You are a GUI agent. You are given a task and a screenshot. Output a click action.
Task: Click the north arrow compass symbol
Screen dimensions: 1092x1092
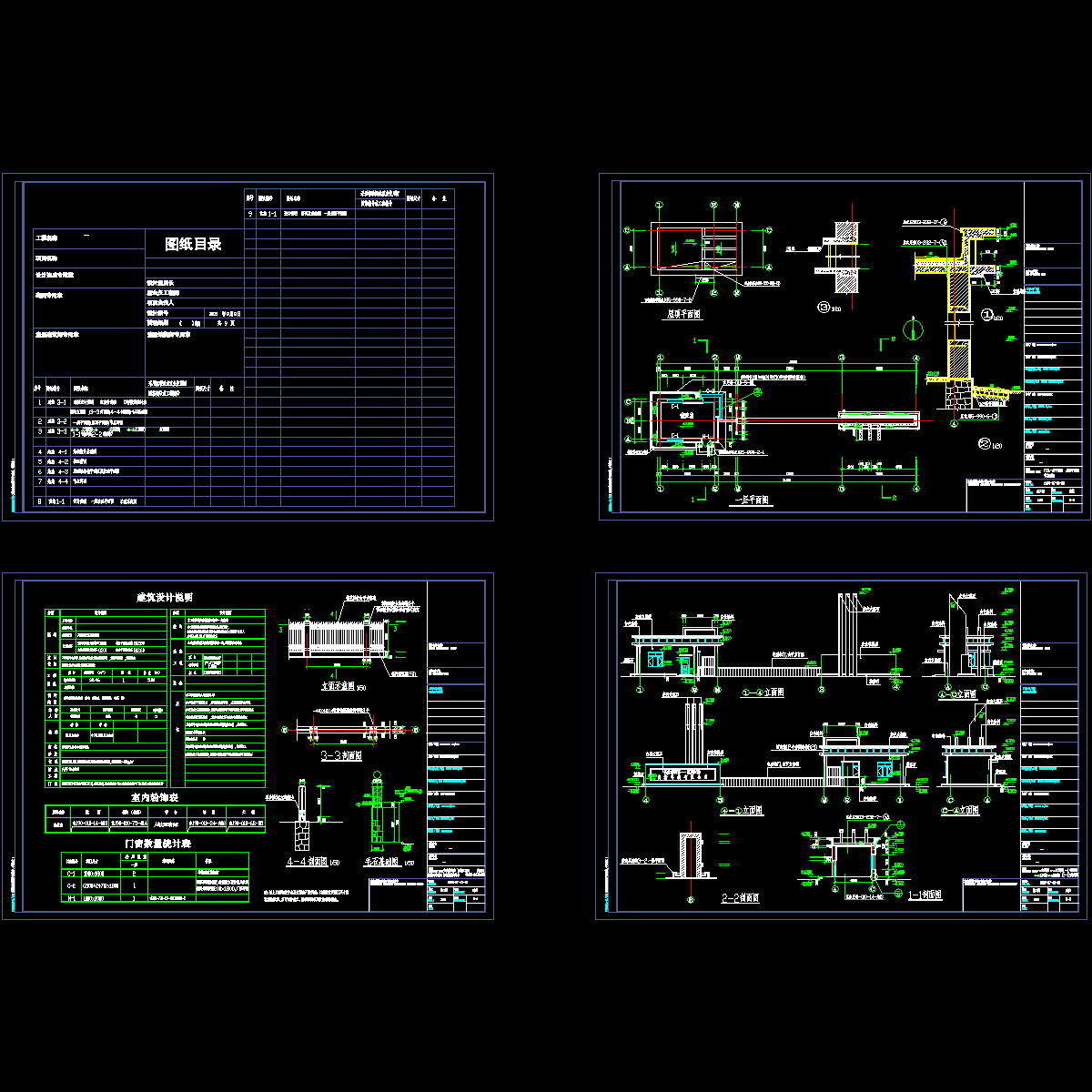[x=913, y=328]
